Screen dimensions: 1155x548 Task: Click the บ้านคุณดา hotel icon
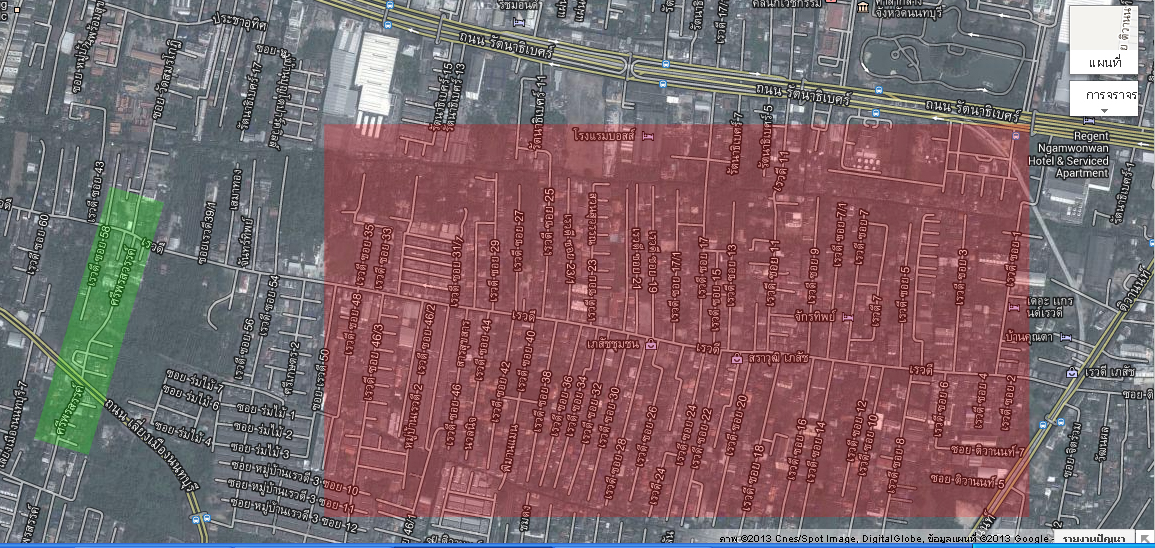click(x=1065, y=337)
